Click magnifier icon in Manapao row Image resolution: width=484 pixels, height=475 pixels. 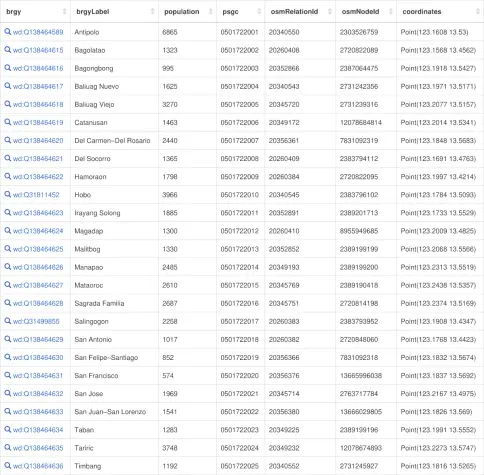(7, 267)
